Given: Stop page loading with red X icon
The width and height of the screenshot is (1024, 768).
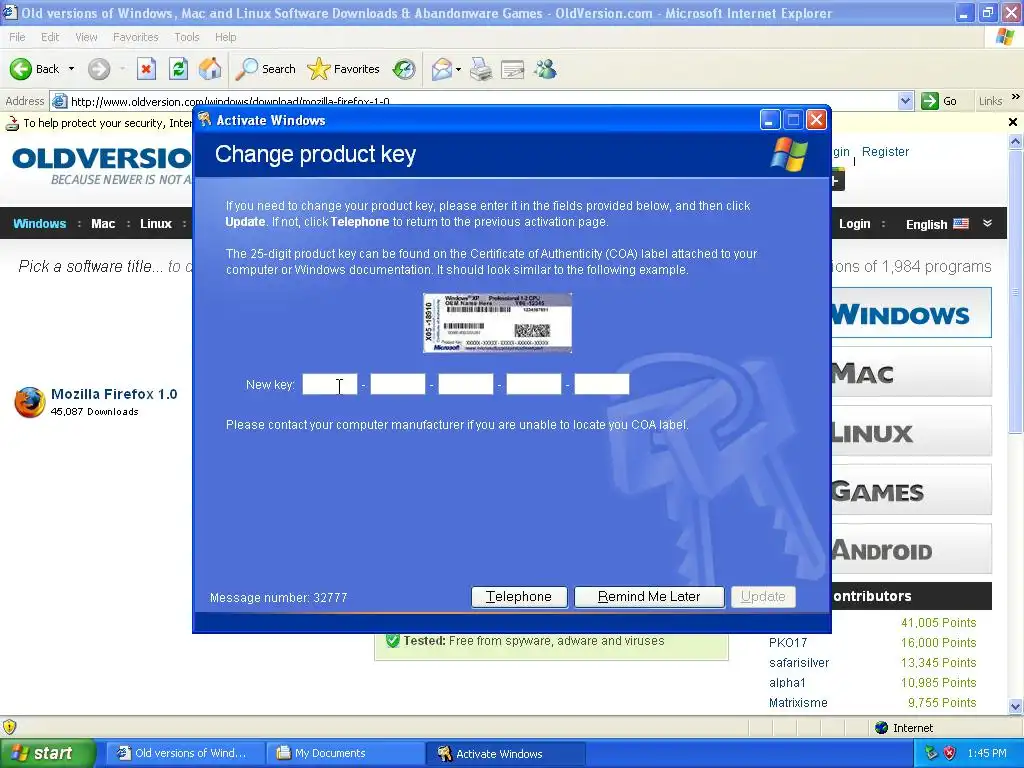Looking at the screenshot, I should pos(146,69).
